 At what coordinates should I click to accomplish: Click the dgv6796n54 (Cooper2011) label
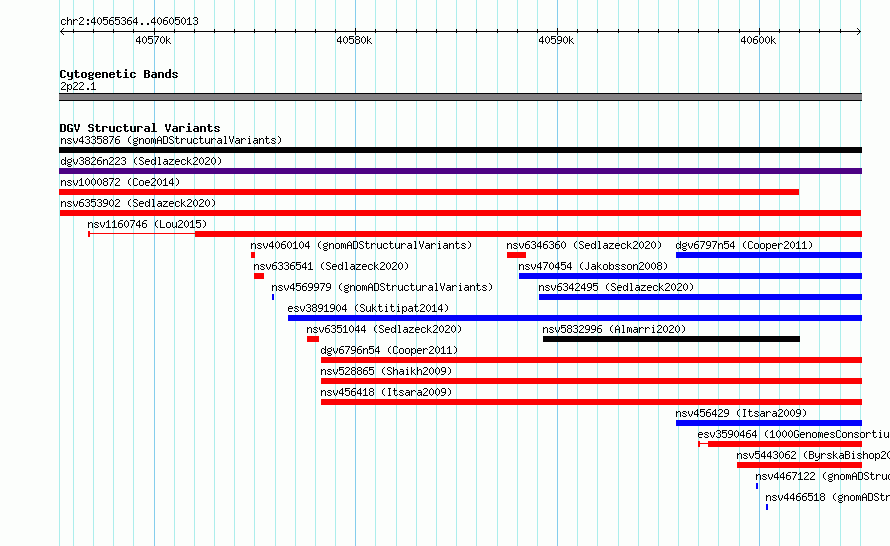tap(389, 350)
